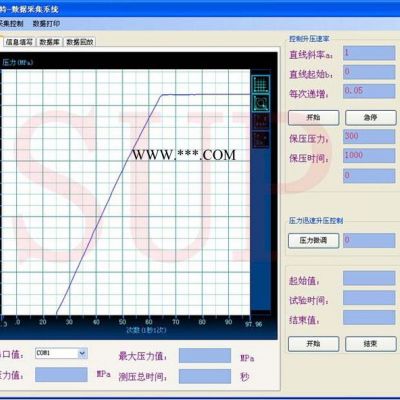Open the 数据打印 menu
Viewport: 400px width, 400px height.
[46, 24]
